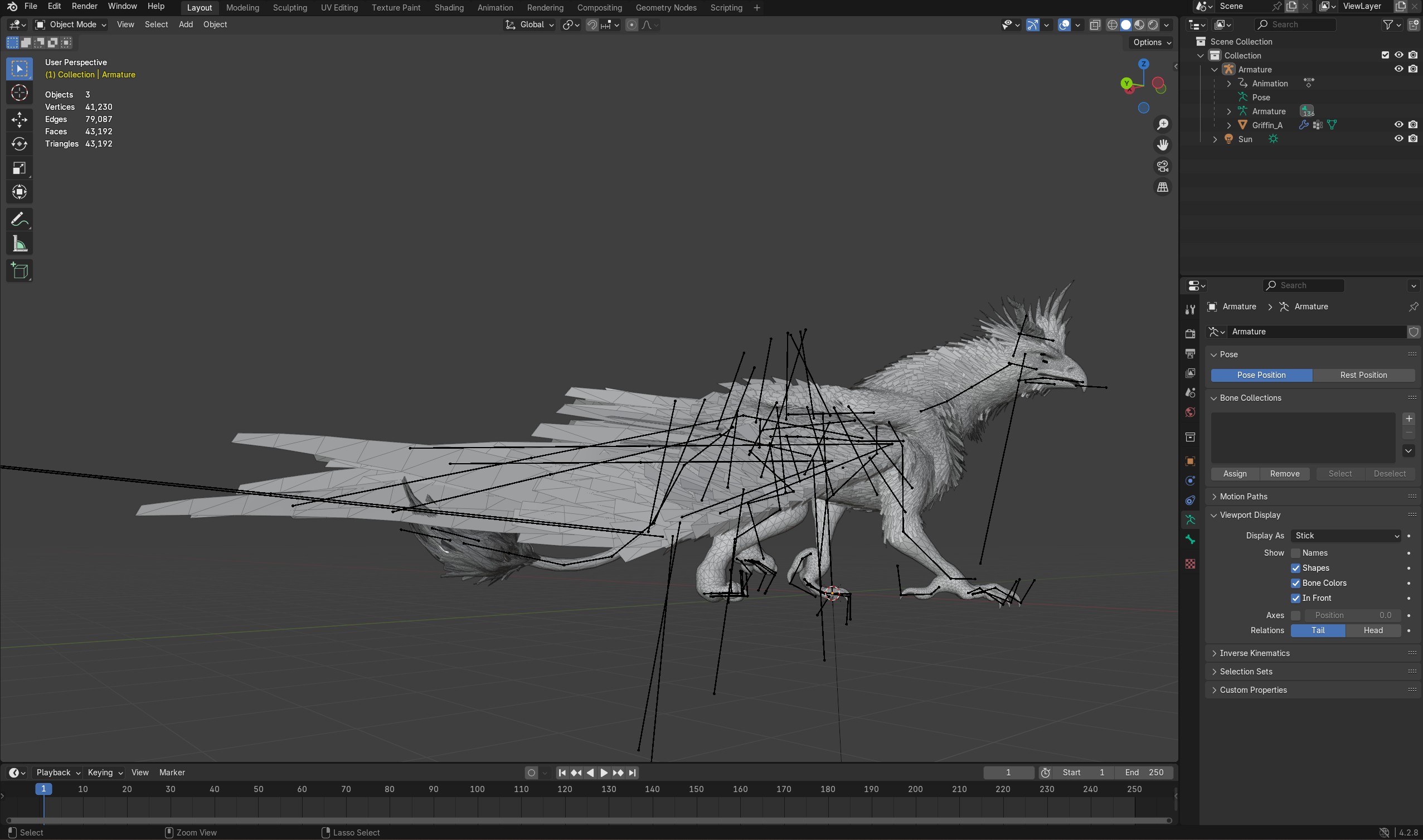Click frame 100 on the timeline
This screenshot has height=840, width=1423.
(x=477, y=789)
